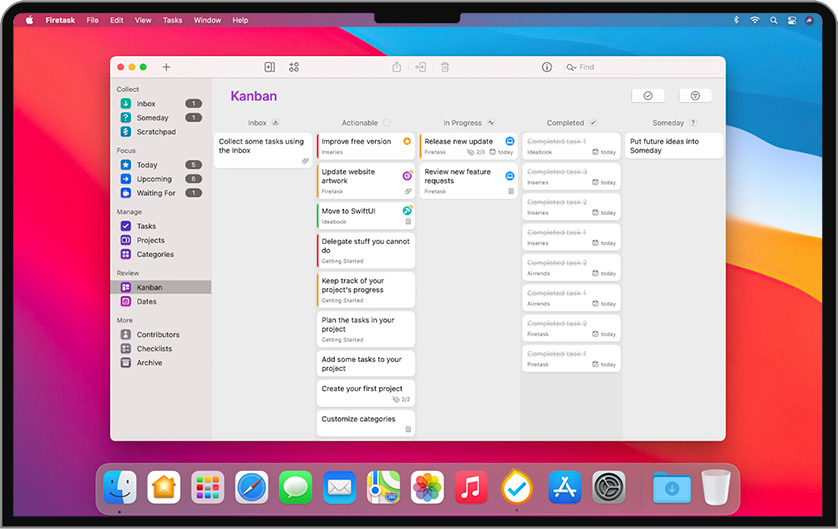Viewport: 838px width, 529px height.
Task: Toggle the Completed column checkmark icon
Action: 593,123
